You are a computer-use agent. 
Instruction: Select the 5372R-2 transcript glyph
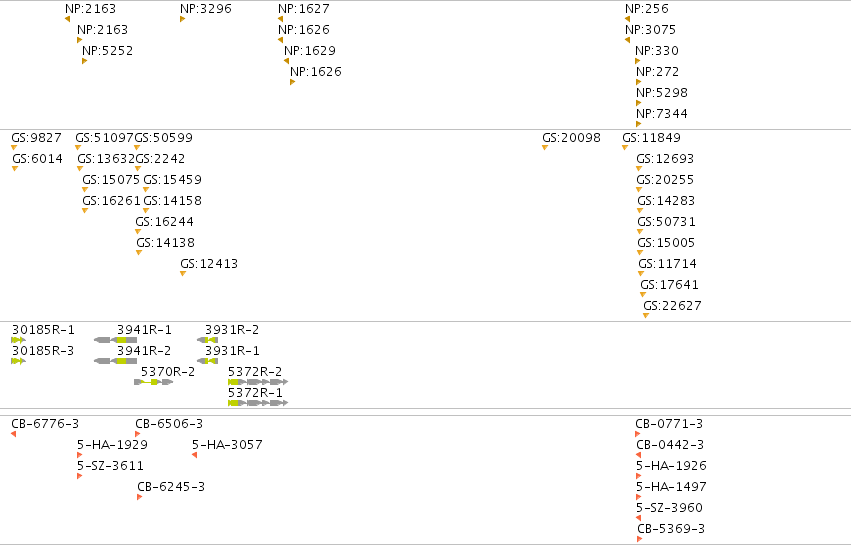pyautogui.click(x=258, y=382)
